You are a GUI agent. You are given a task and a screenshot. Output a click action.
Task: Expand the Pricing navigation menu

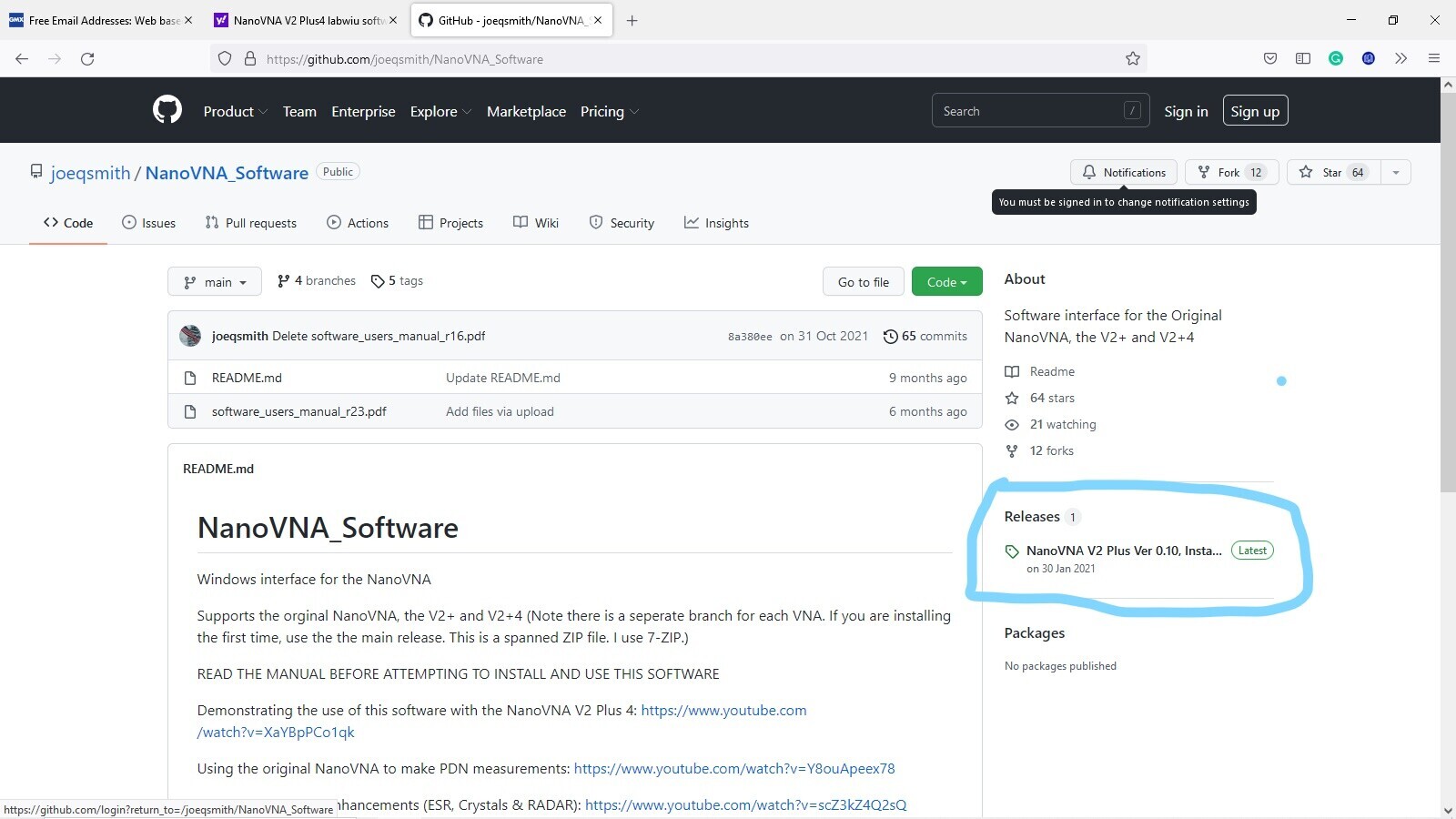(x=610, y=111)
